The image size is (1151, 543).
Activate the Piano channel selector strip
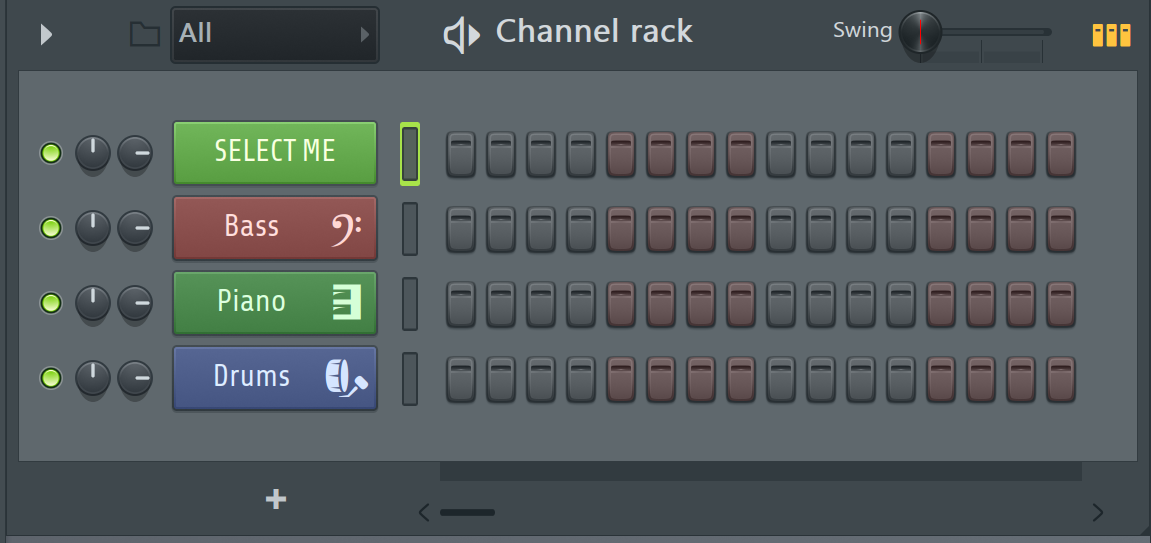tap(410, 304)
